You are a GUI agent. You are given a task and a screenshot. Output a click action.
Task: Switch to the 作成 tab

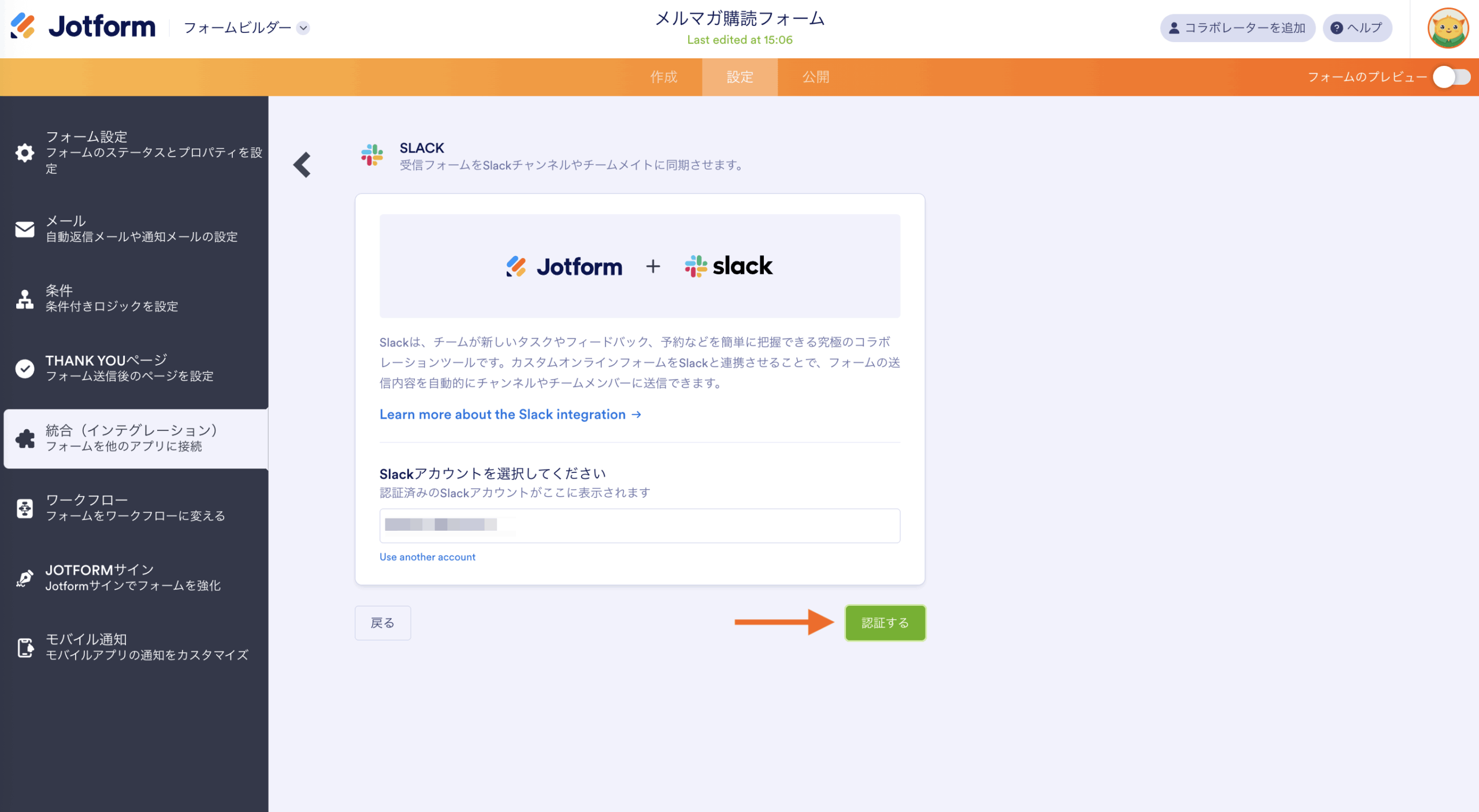(664, 77)
